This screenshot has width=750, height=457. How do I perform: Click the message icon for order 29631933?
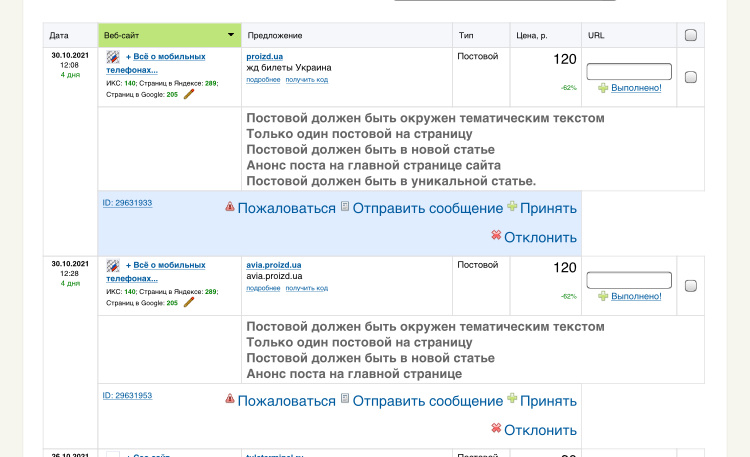345,207
